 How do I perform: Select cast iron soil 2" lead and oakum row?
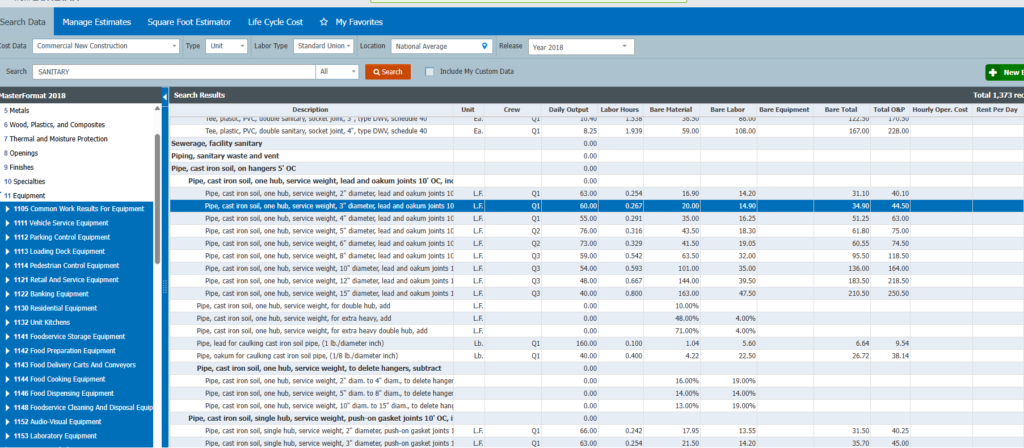(596, 193)
